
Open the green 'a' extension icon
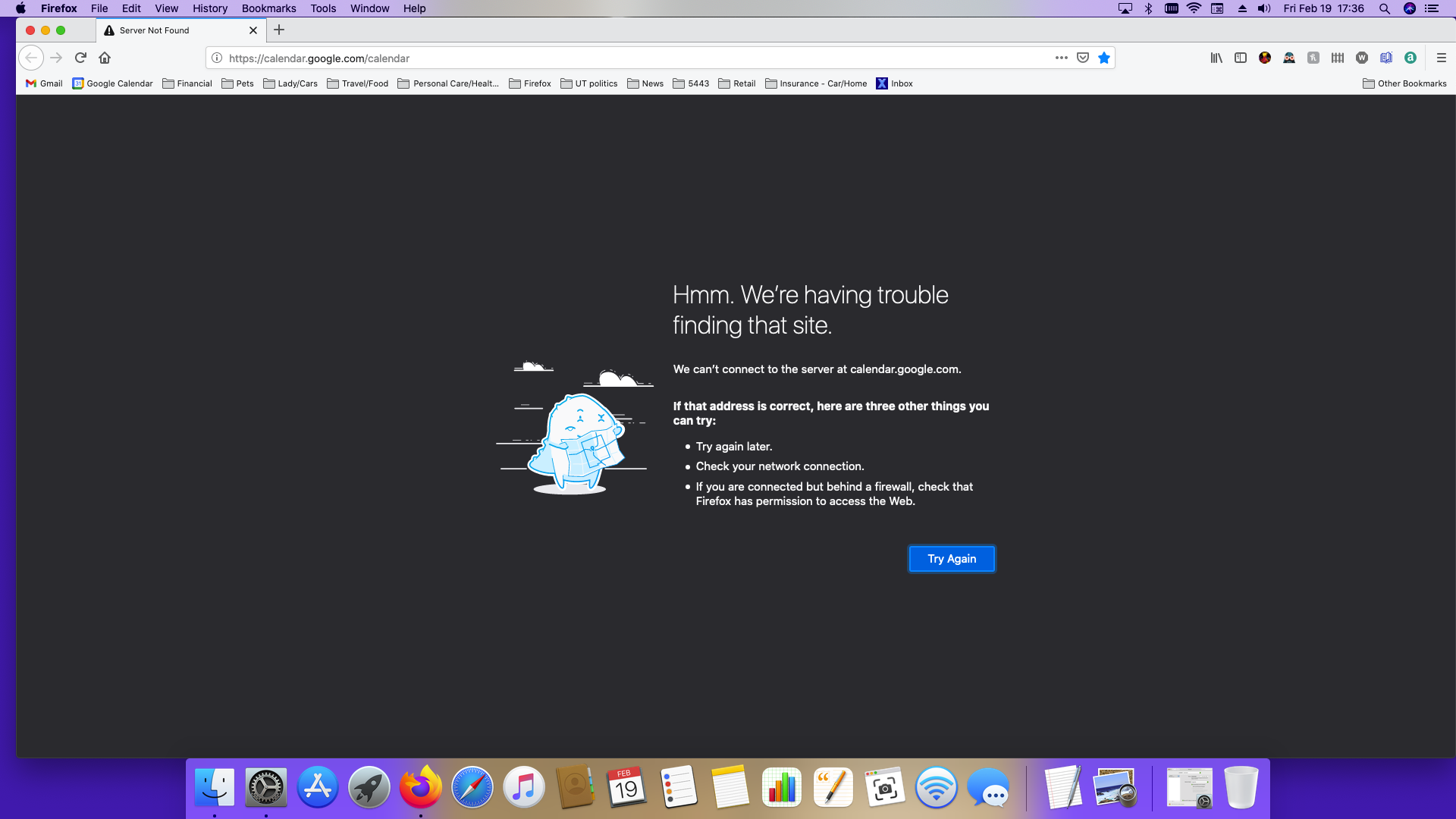1410,58
